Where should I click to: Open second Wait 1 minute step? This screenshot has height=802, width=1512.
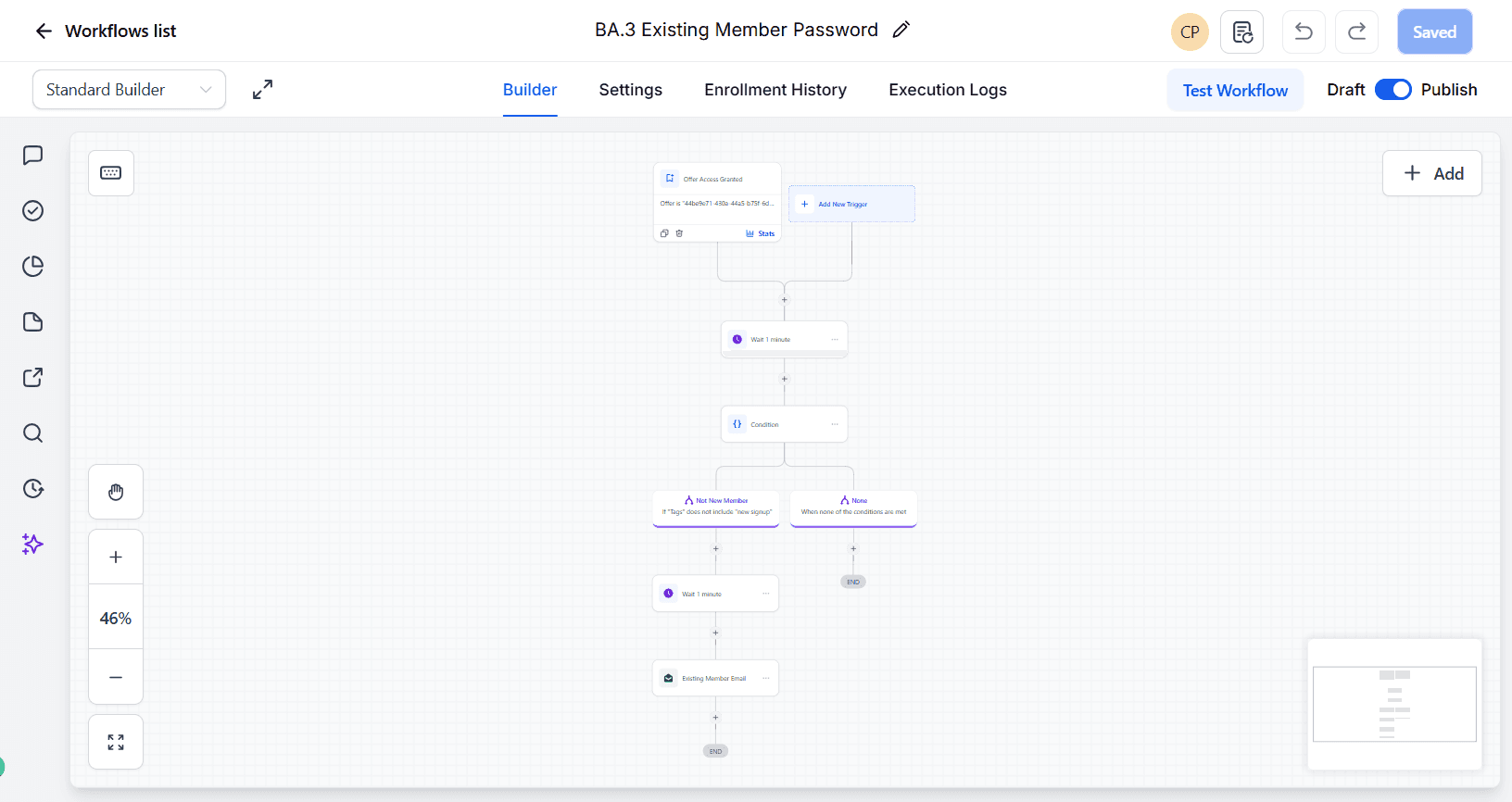click(716, 594)
